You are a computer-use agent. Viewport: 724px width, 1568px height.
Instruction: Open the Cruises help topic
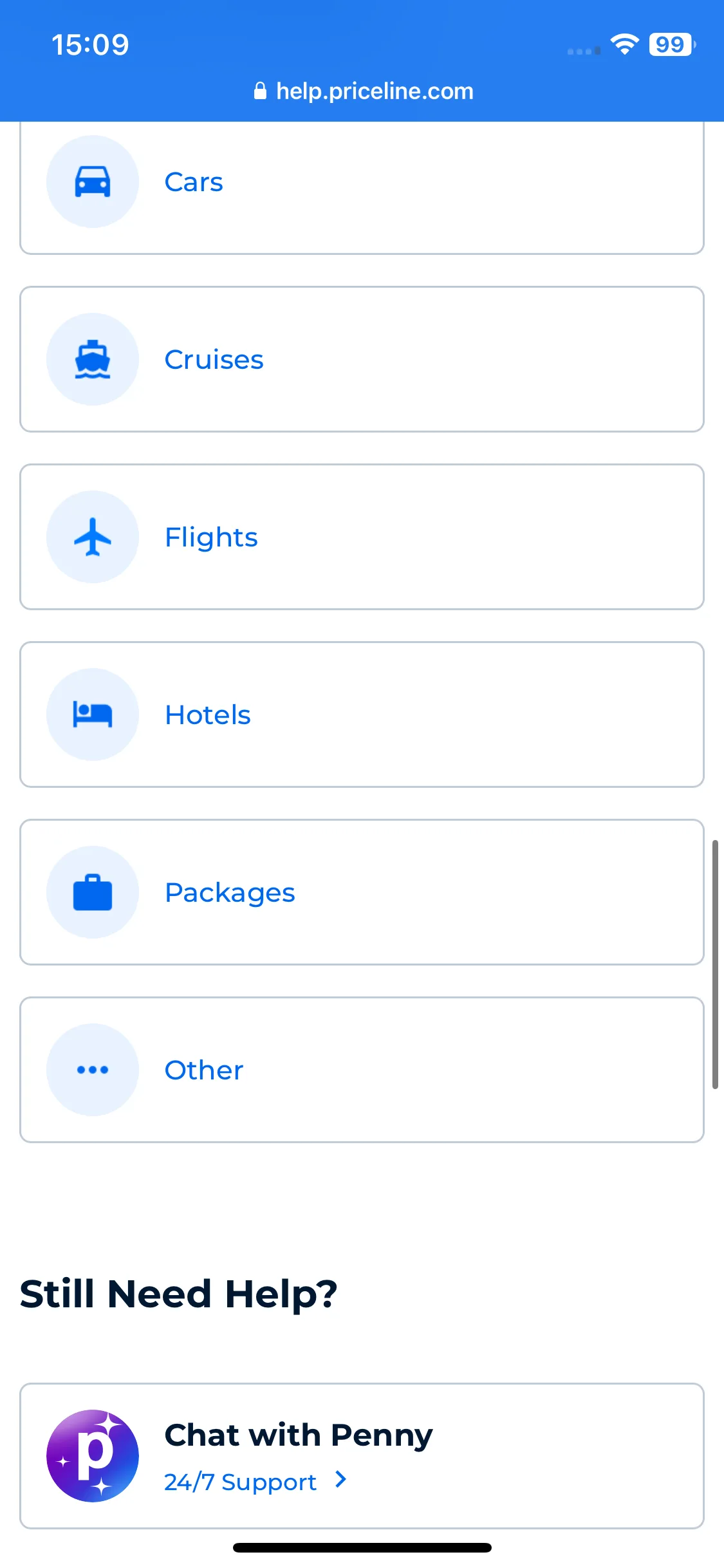pos(362,359)
